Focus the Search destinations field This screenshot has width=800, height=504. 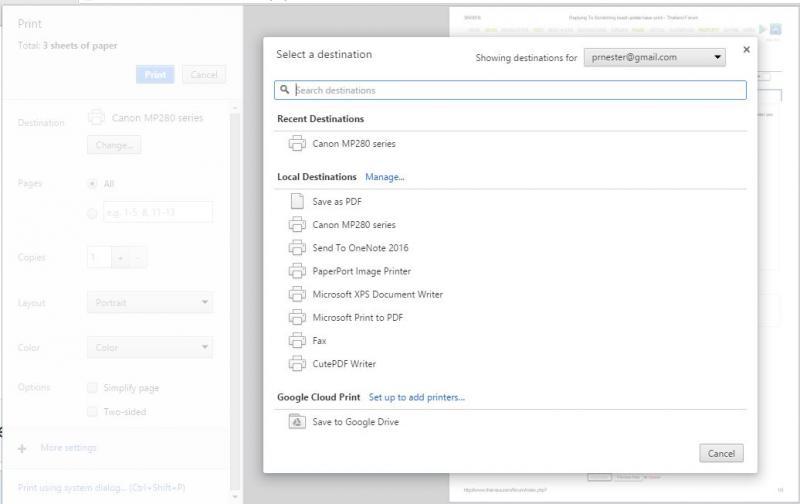point(510,90)
